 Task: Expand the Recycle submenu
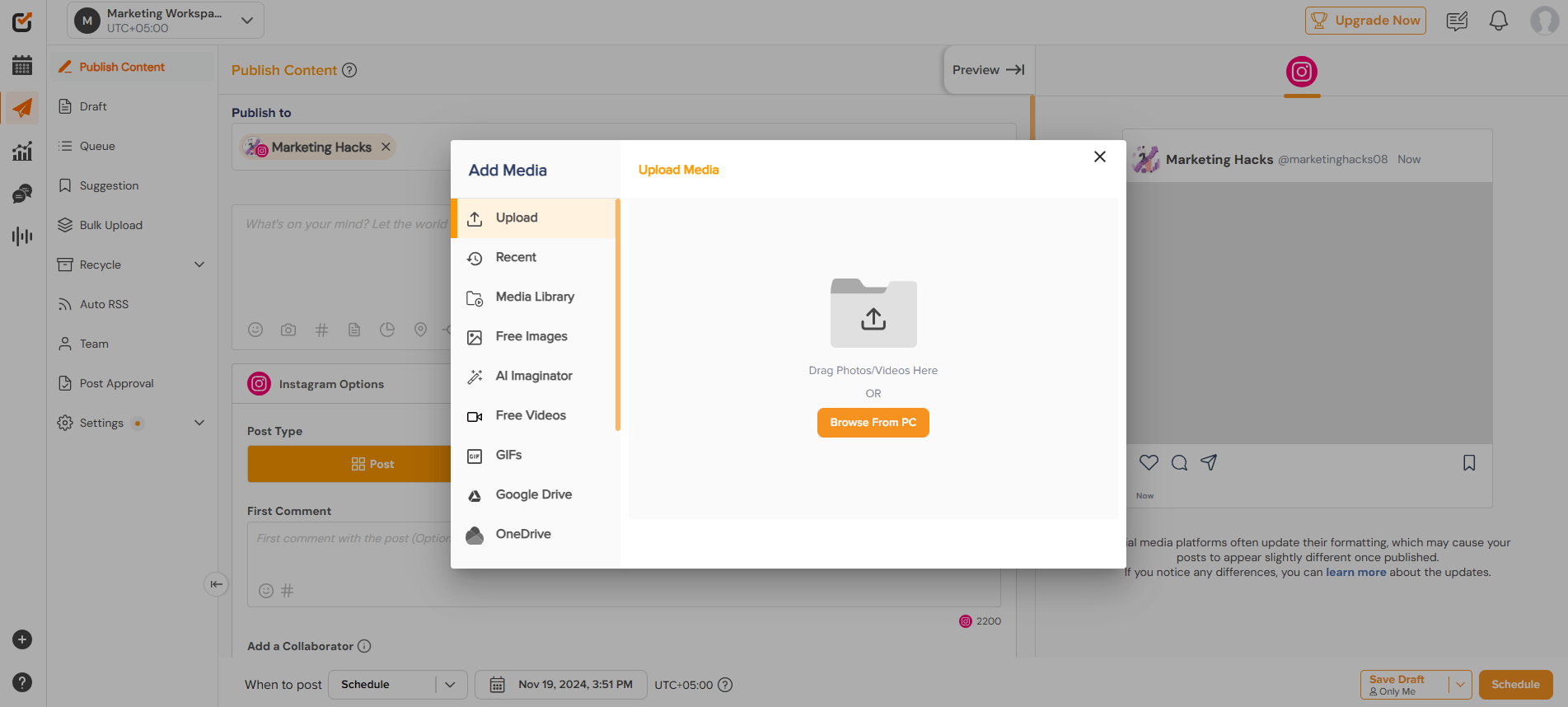click(199, 265)
